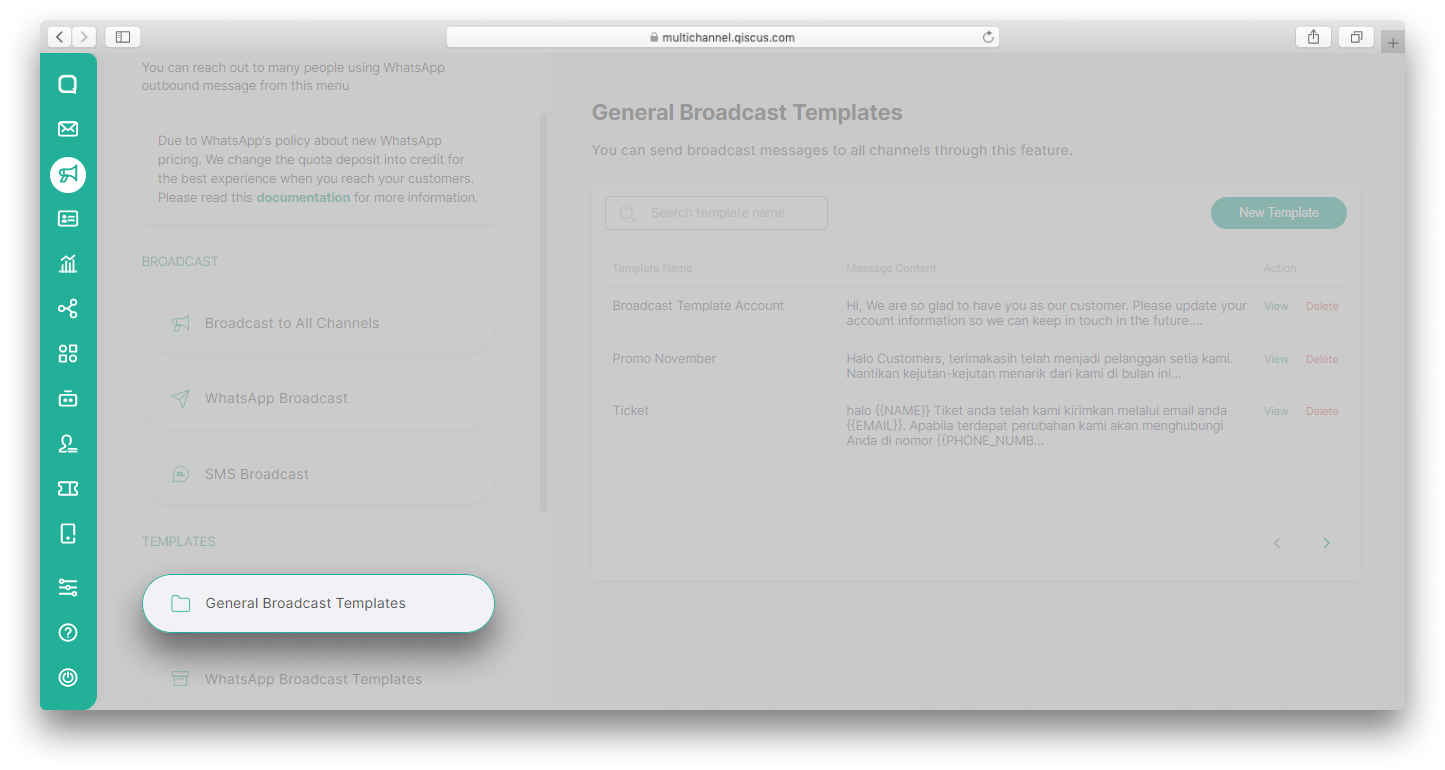
Task: Click the chat bubble icon beside SMS Broadcast
Action: [x=180, y=474]
